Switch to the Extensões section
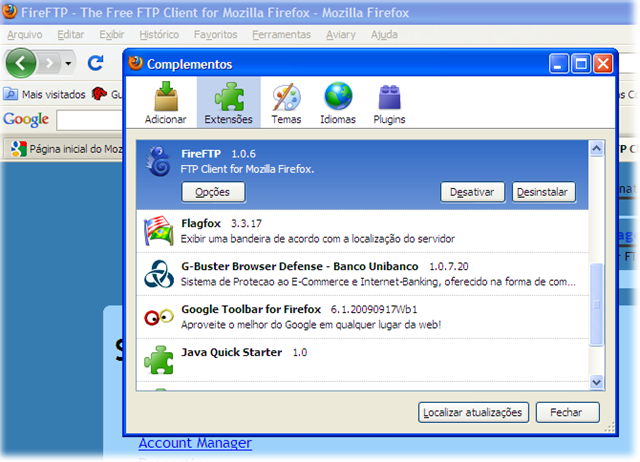640x462 pixels. click(229, 103)
